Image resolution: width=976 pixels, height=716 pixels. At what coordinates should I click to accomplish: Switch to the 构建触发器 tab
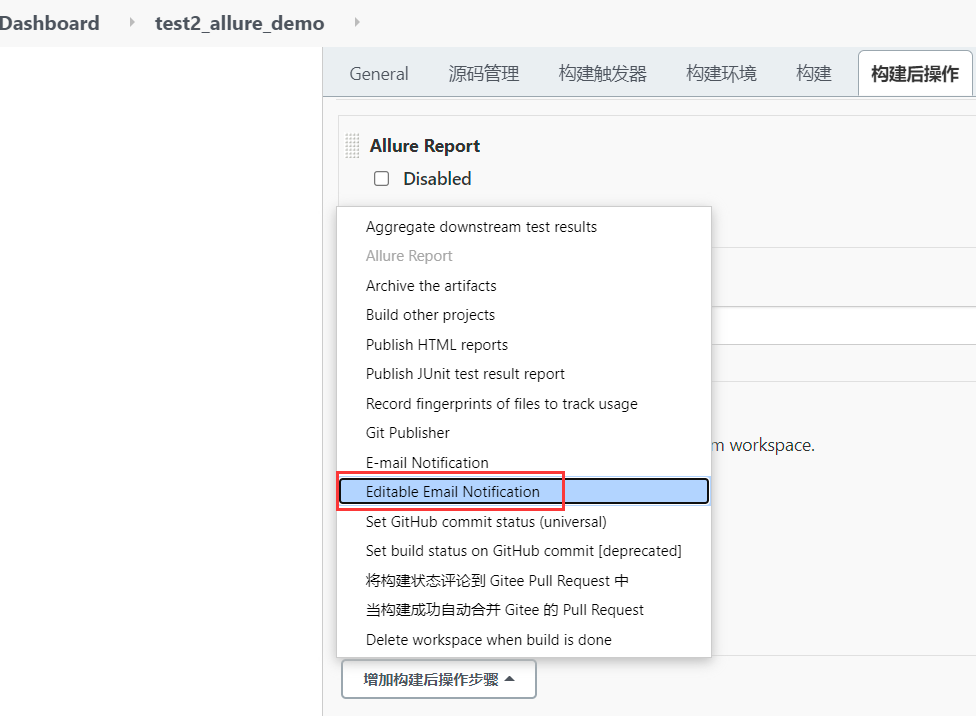click(603, 73)
